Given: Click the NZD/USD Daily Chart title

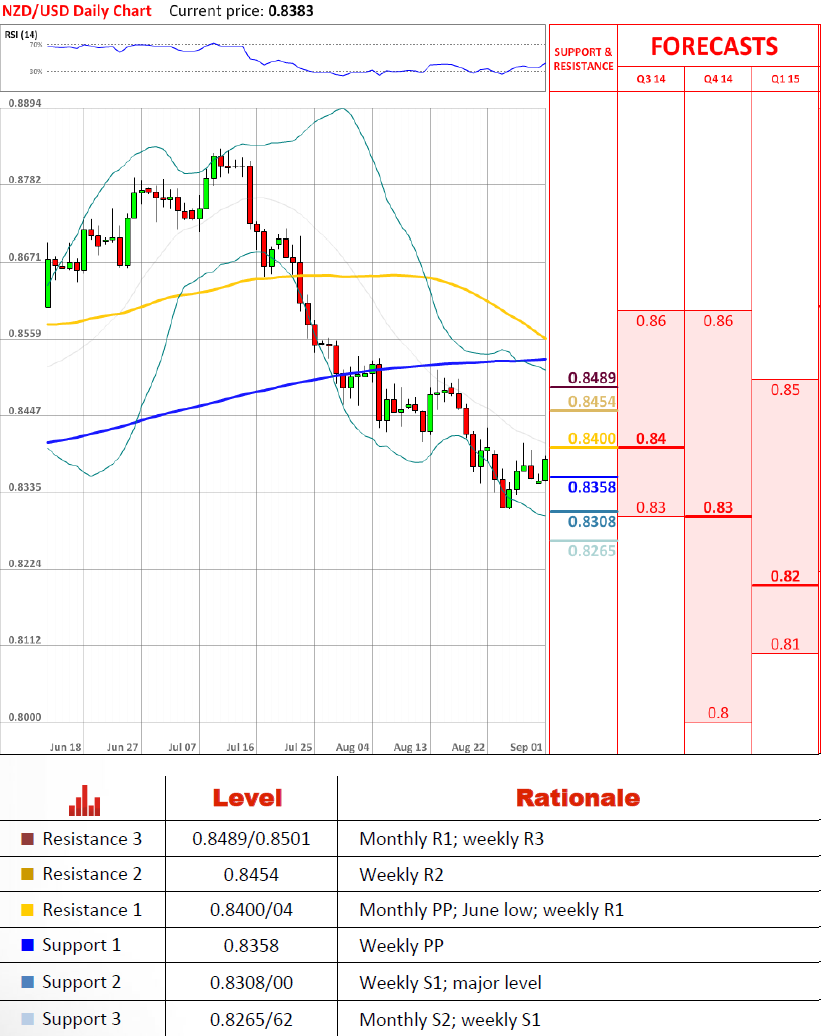Looking at the screenshot, I should (77, 11).
